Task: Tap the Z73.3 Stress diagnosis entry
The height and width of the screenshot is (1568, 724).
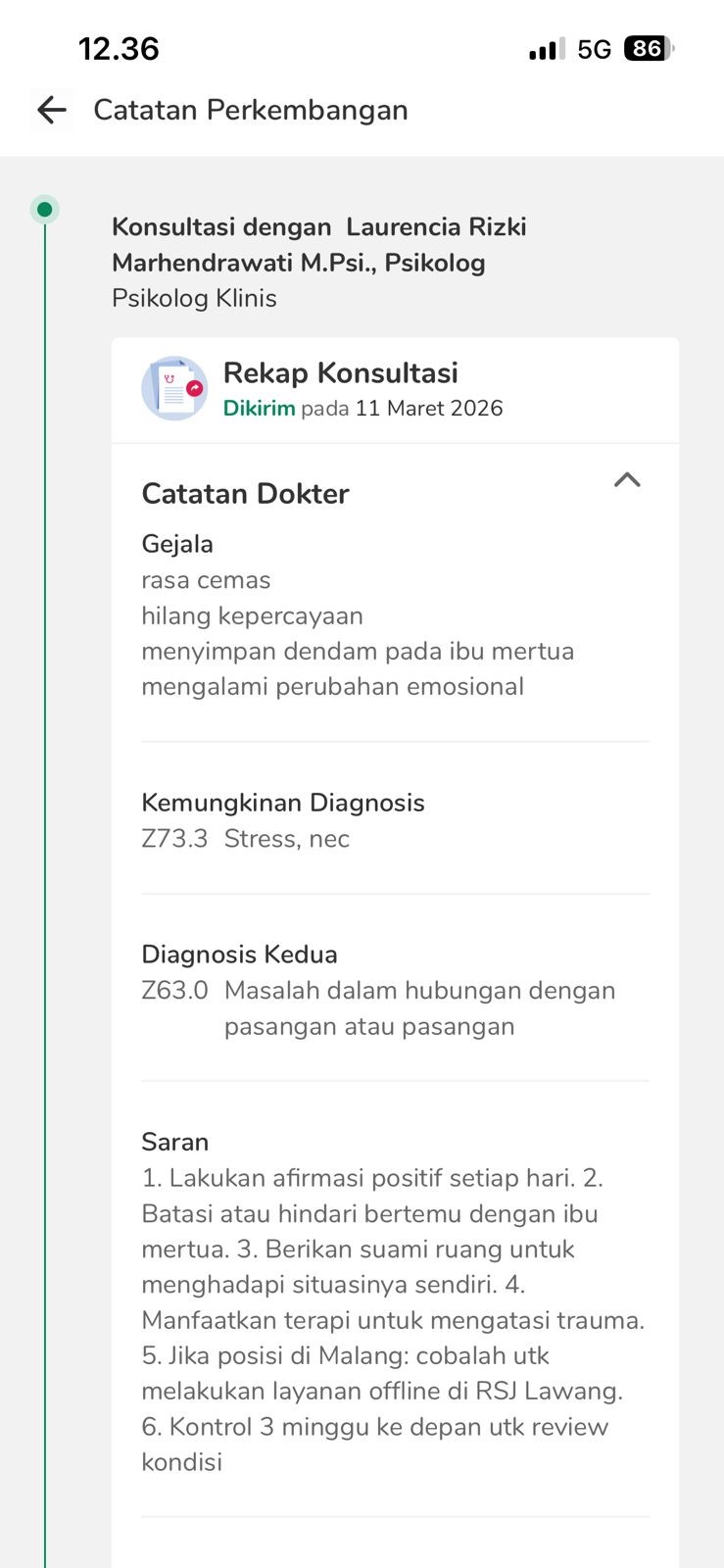Action: click(x=245, y=839)
